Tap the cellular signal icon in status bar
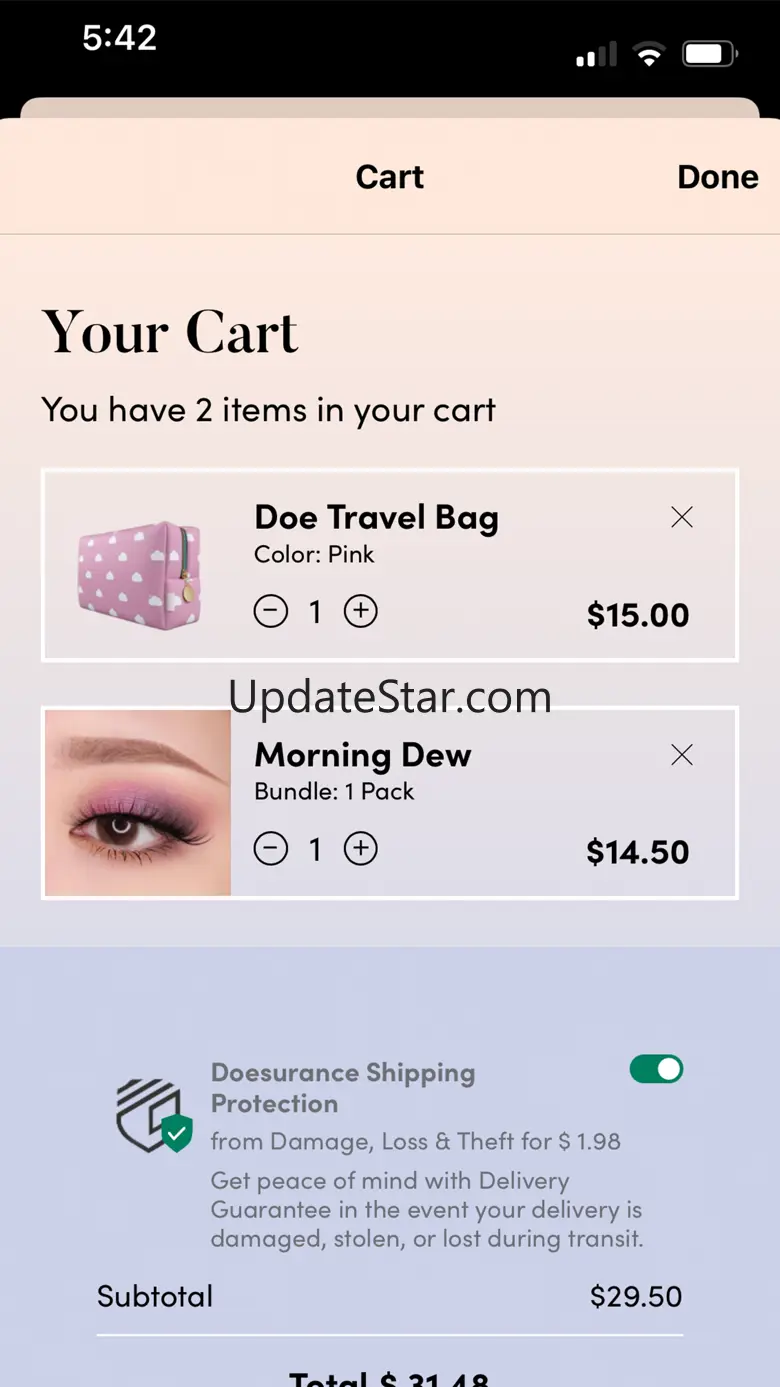This screenshot has height=1387, width=780. click(x=598, y=57)
